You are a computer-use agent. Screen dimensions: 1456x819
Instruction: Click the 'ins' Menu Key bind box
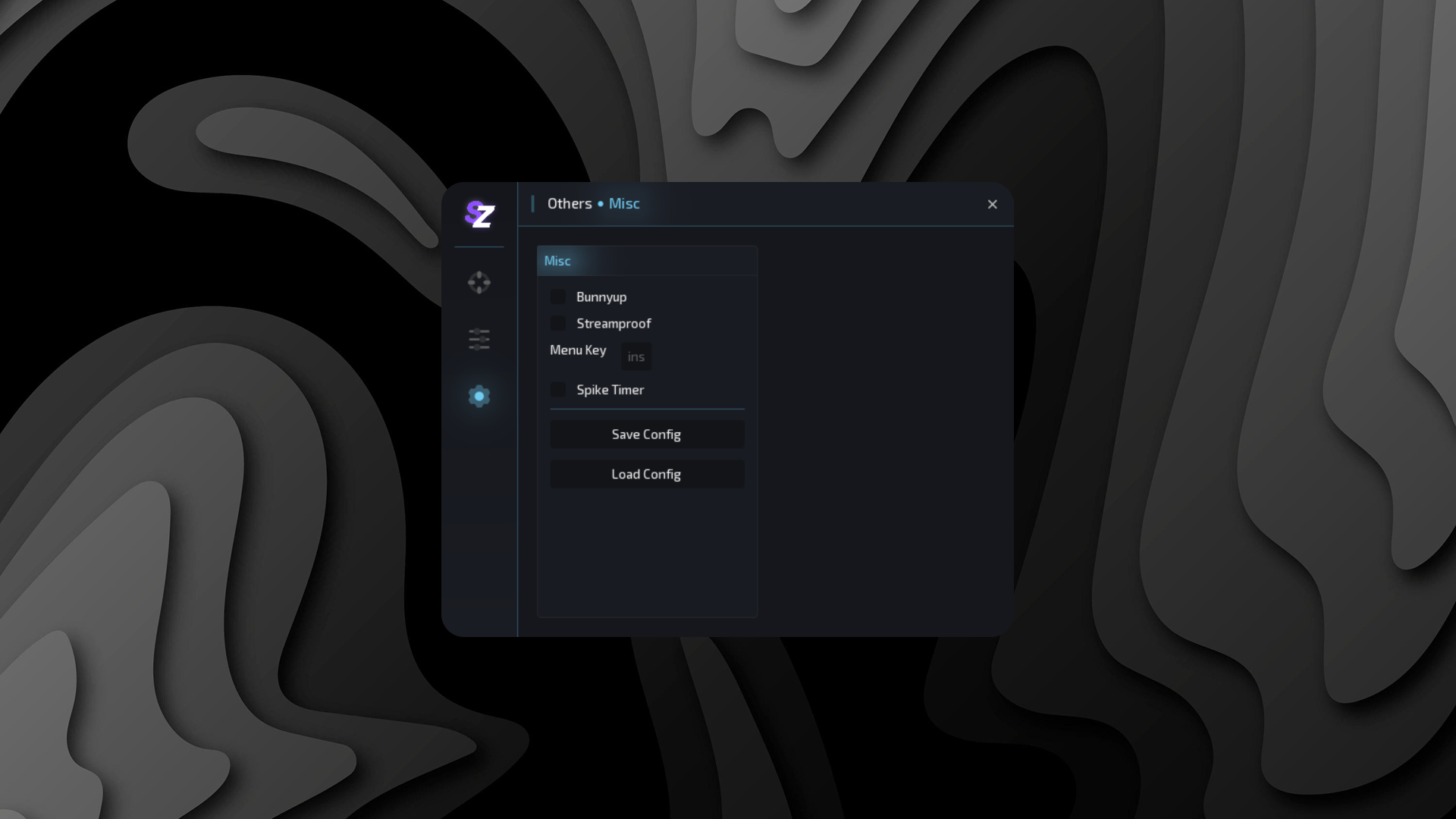636,356
